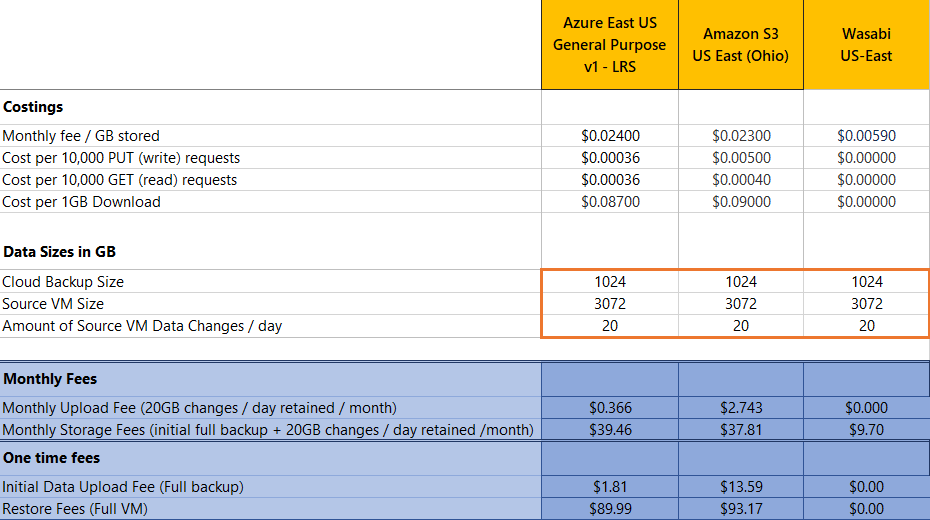Select Amazon GET requests cost $0.00040
Screen dimensions: 930x520
(x=741, y=180)
